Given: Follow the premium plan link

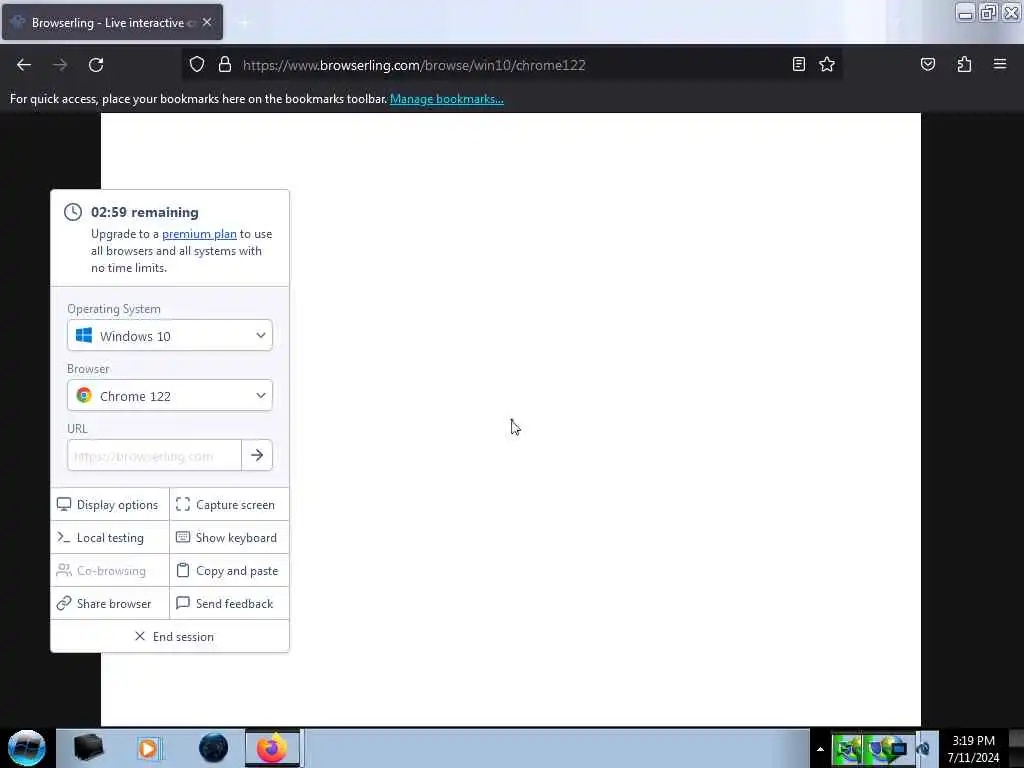Looking at the screenshot, I should point(199,234).
